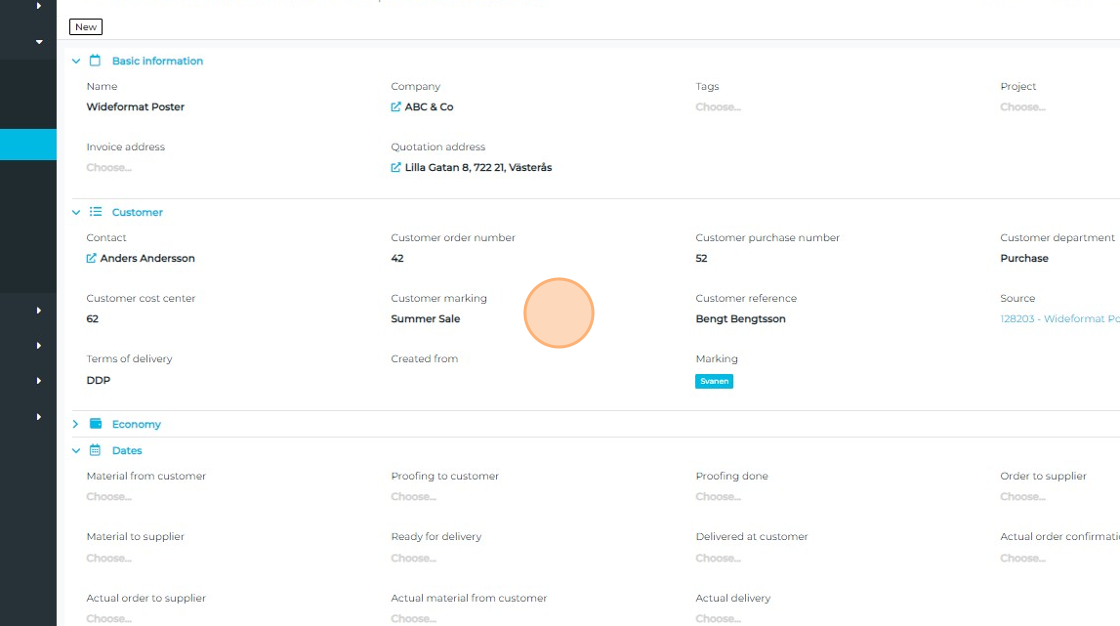Open the ABC & Co company link icon
Image resolution: width=1120 pixels, height=626 pixels.
pos(396,107)
